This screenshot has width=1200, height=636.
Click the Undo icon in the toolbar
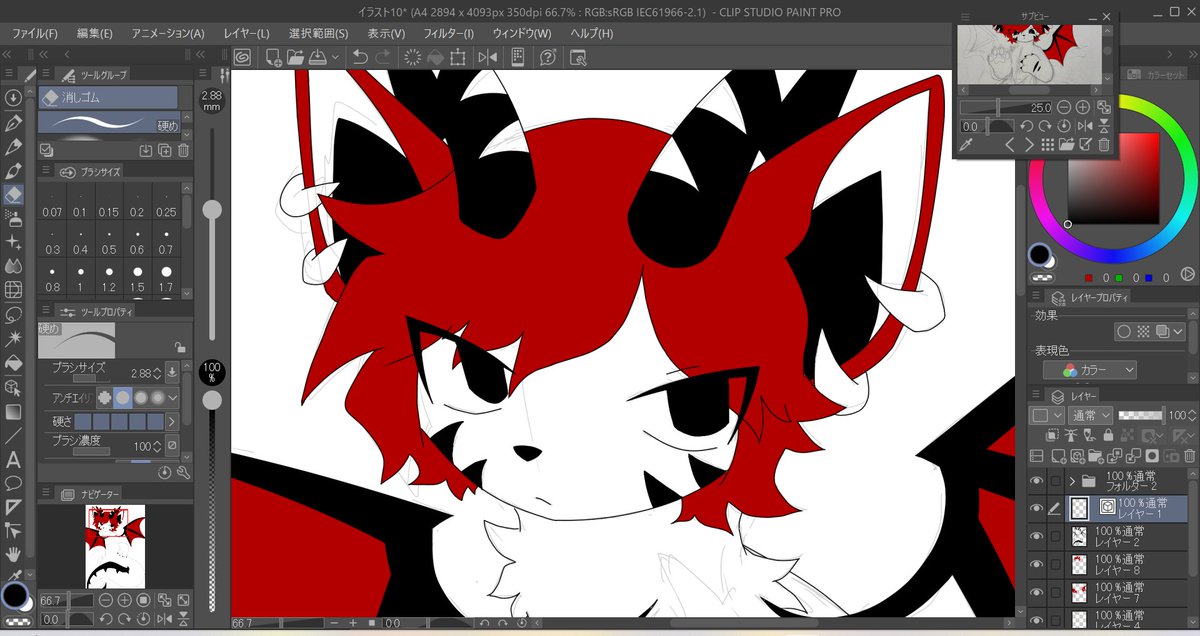tap(360, 57)
